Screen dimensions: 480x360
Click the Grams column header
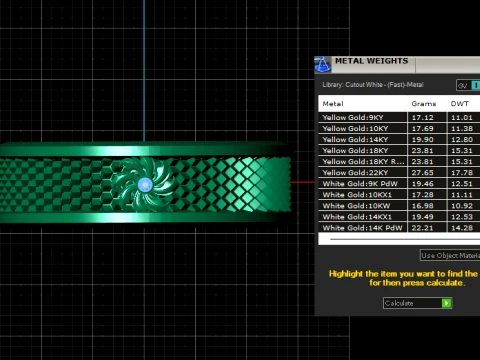tap(424, 104)
